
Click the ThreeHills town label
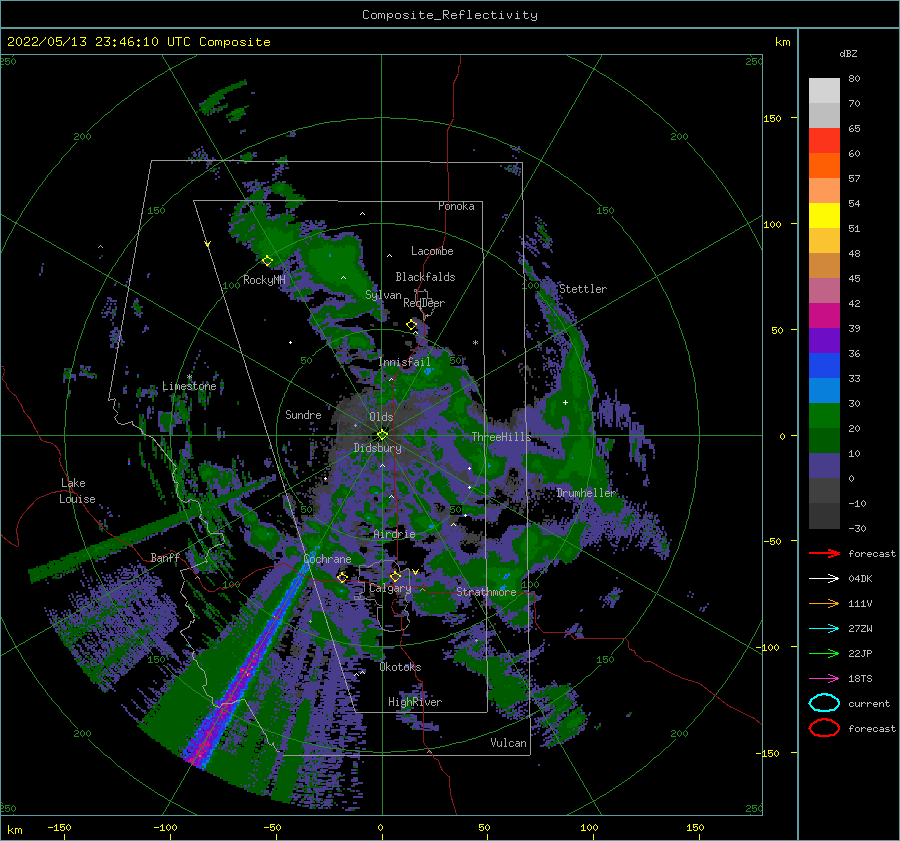(x=501, y=437)
